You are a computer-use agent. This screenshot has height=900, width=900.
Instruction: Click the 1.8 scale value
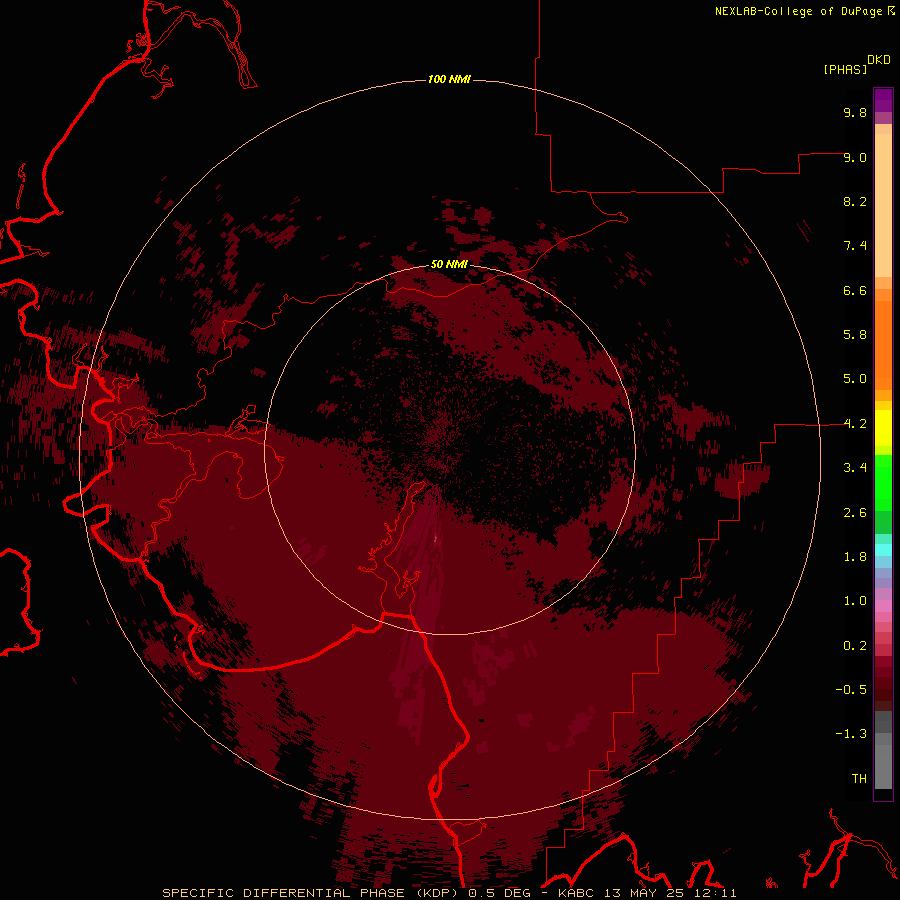tap(855, 557)
